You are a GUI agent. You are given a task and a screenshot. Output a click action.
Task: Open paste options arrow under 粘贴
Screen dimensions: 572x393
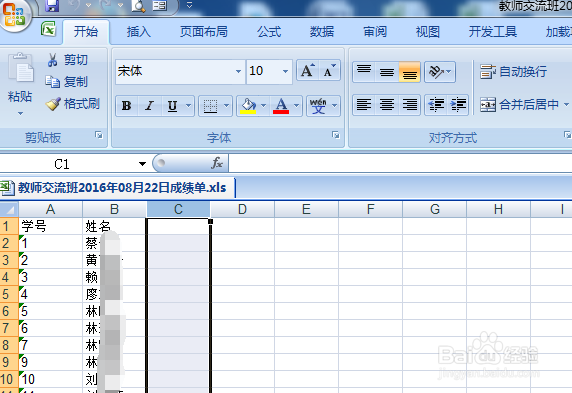click(x=20, y=113)
